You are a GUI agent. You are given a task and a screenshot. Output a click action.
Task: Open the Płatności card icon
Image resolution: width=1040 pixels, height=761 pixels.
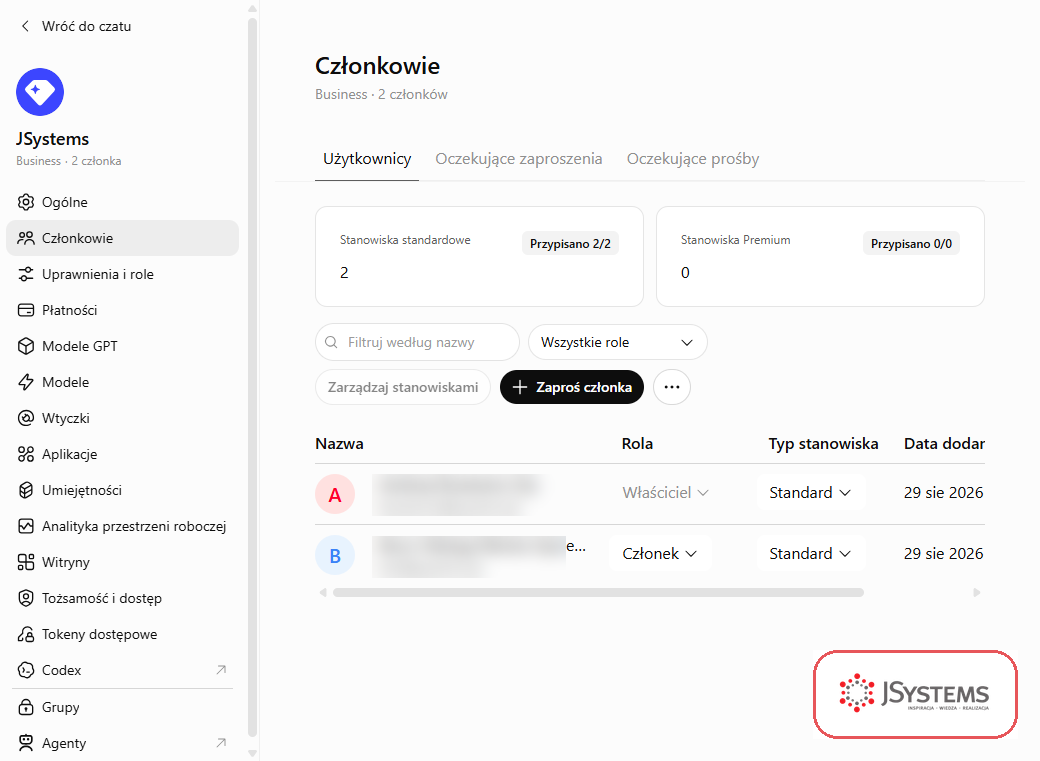click(26, 310)
